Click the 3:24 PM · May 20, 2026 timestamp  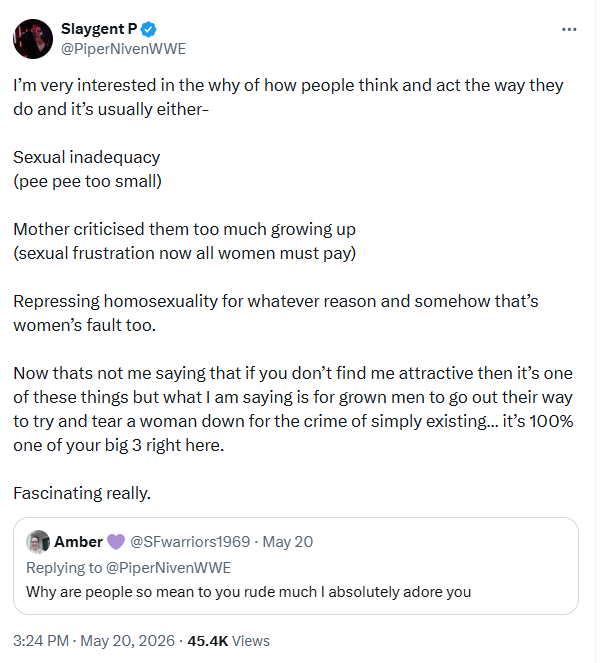tap(94, 641)
